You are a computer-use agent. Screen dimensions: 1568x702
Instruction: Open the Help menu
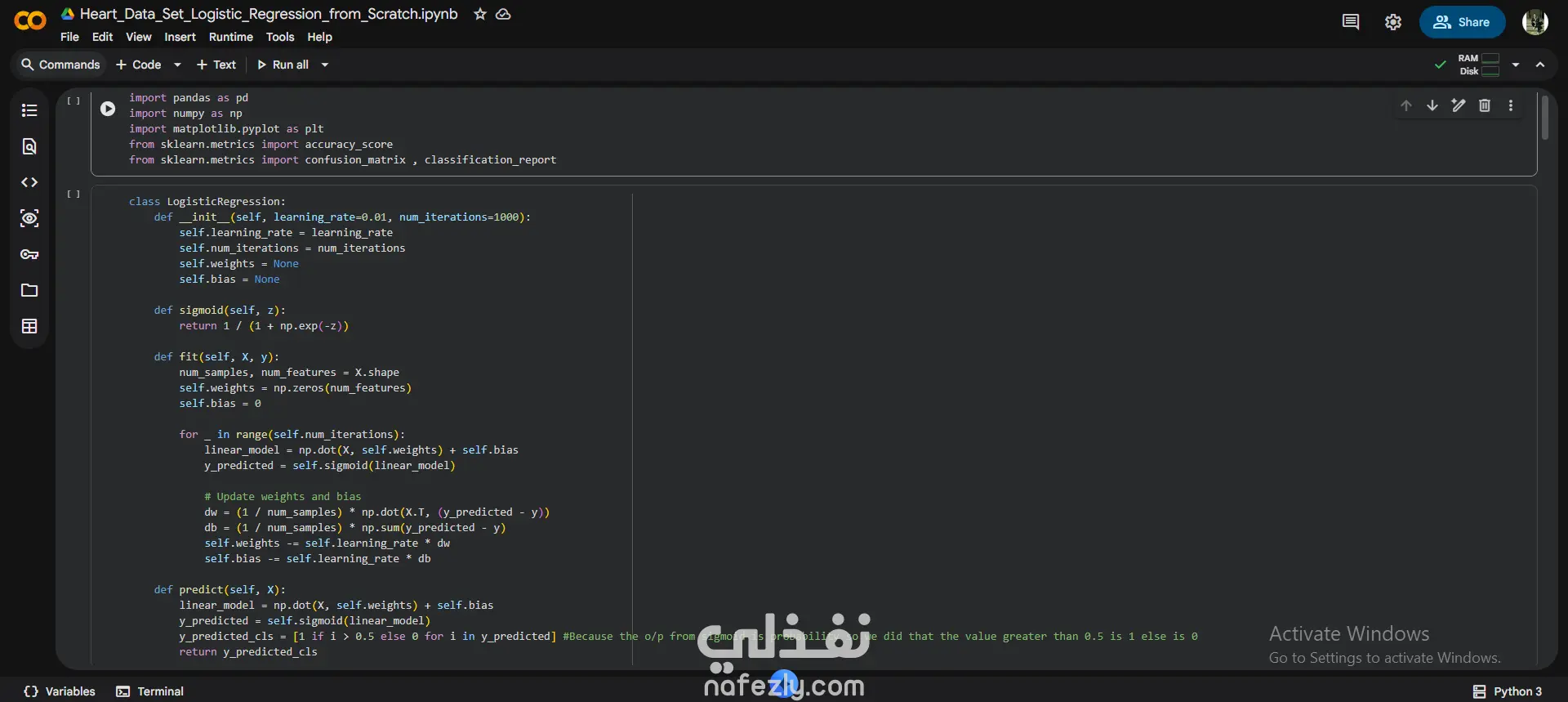[319, 37]
